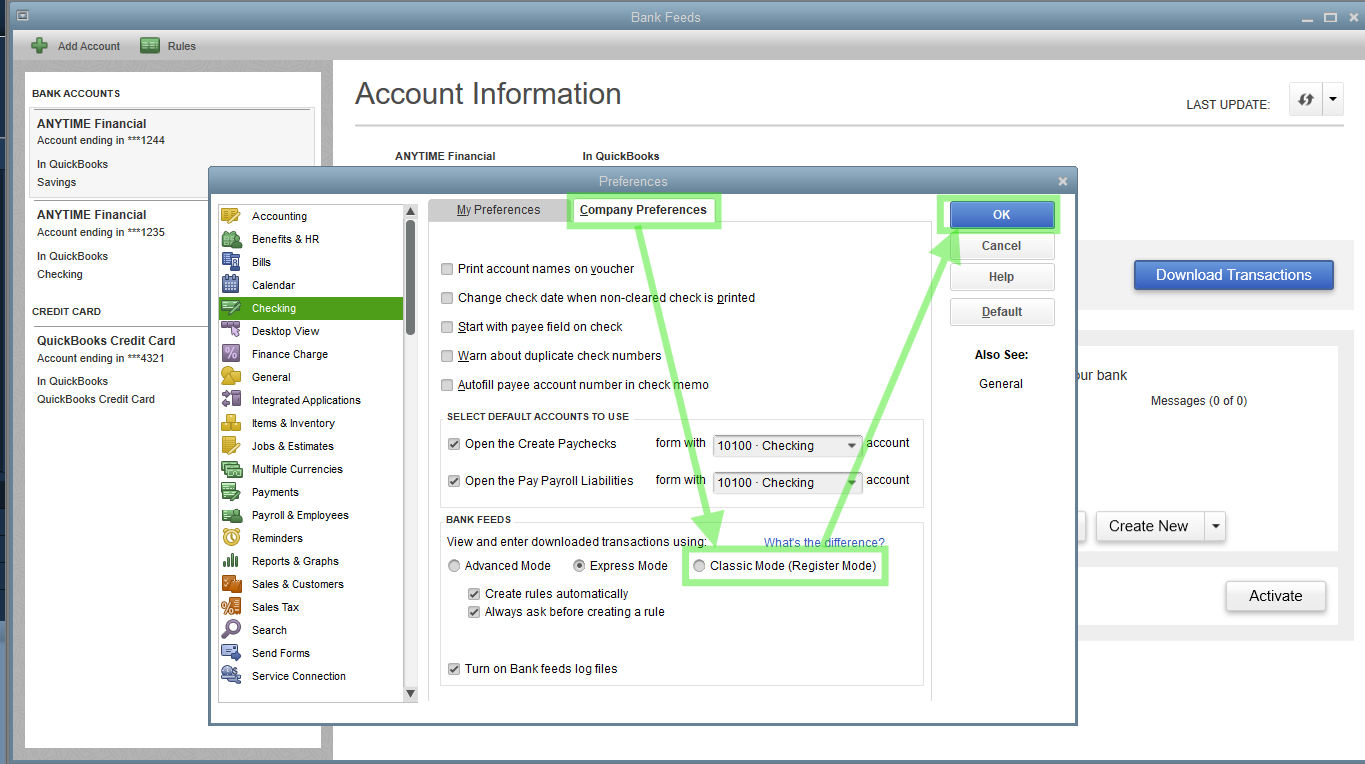Select the Advanced Mode radio button
1365x764 pixels.
tap(455, 566)
